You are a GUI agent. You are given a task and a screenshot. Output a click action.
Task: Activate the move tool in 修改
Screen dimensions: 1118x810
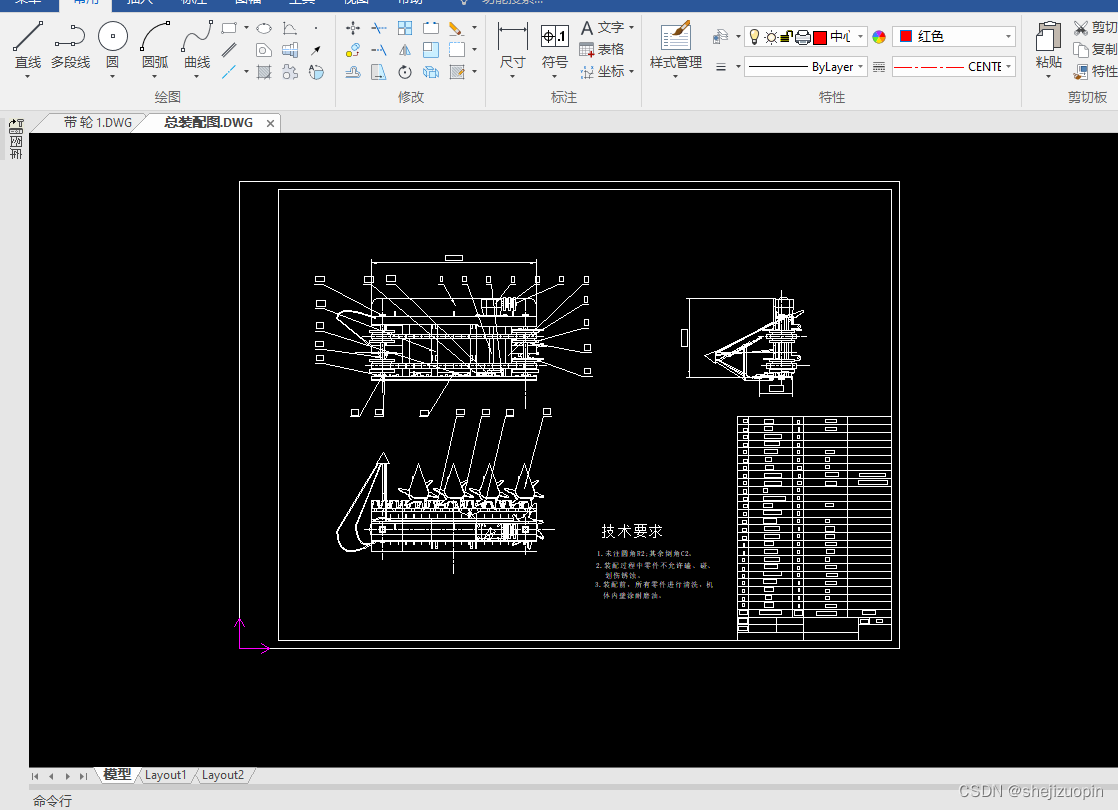coord(352,29)
